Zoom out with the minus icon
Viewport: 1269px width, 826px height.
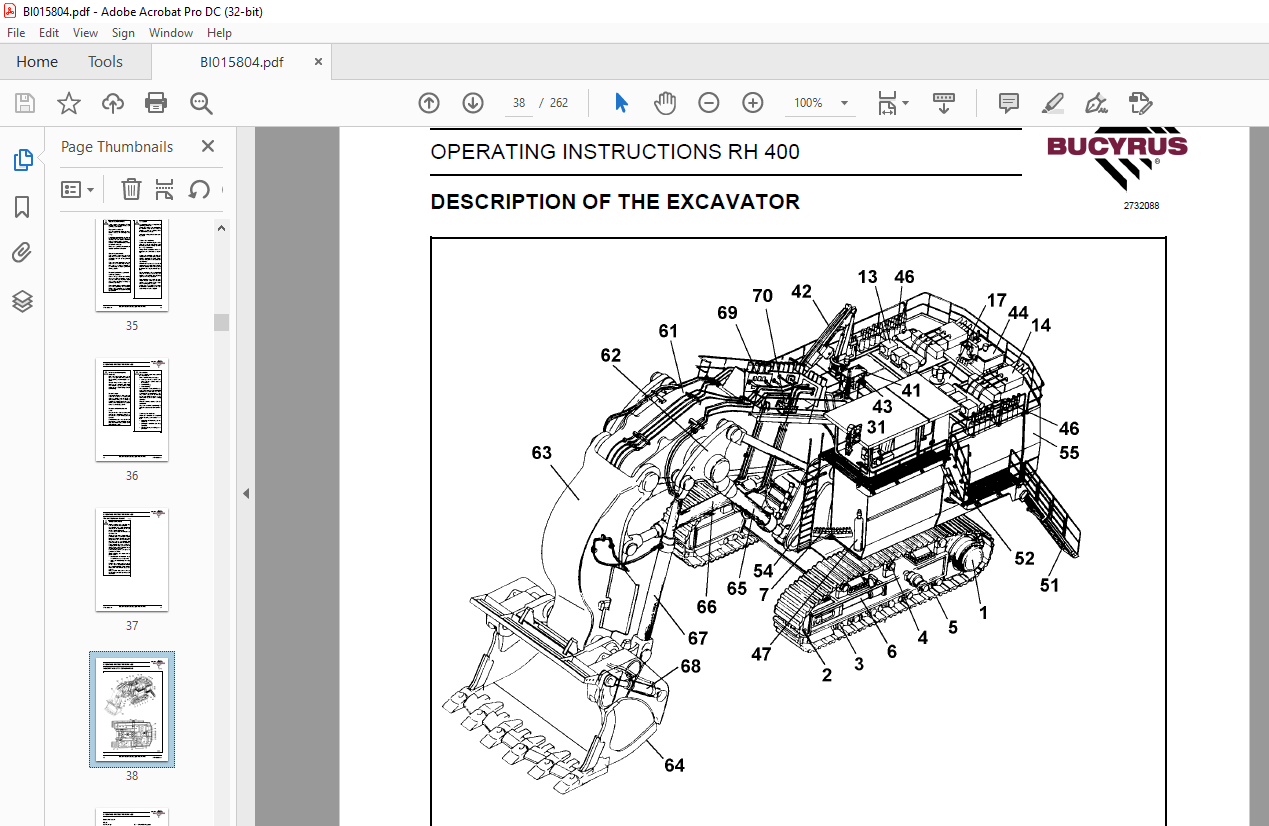pos(709,103)
